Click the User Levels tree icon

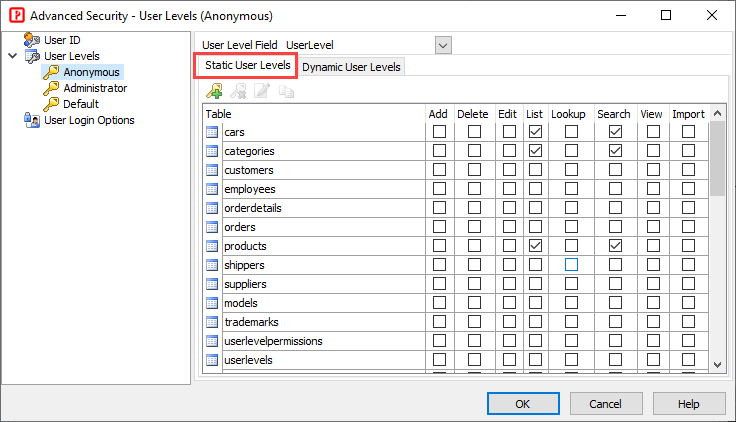tap(32, 56)
